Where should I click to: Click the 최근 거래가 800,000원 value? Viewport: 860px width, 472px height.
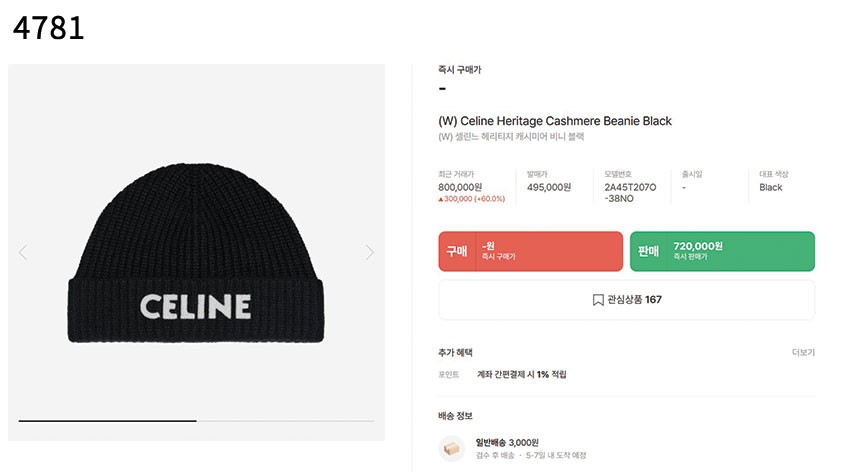pos(461,187)
